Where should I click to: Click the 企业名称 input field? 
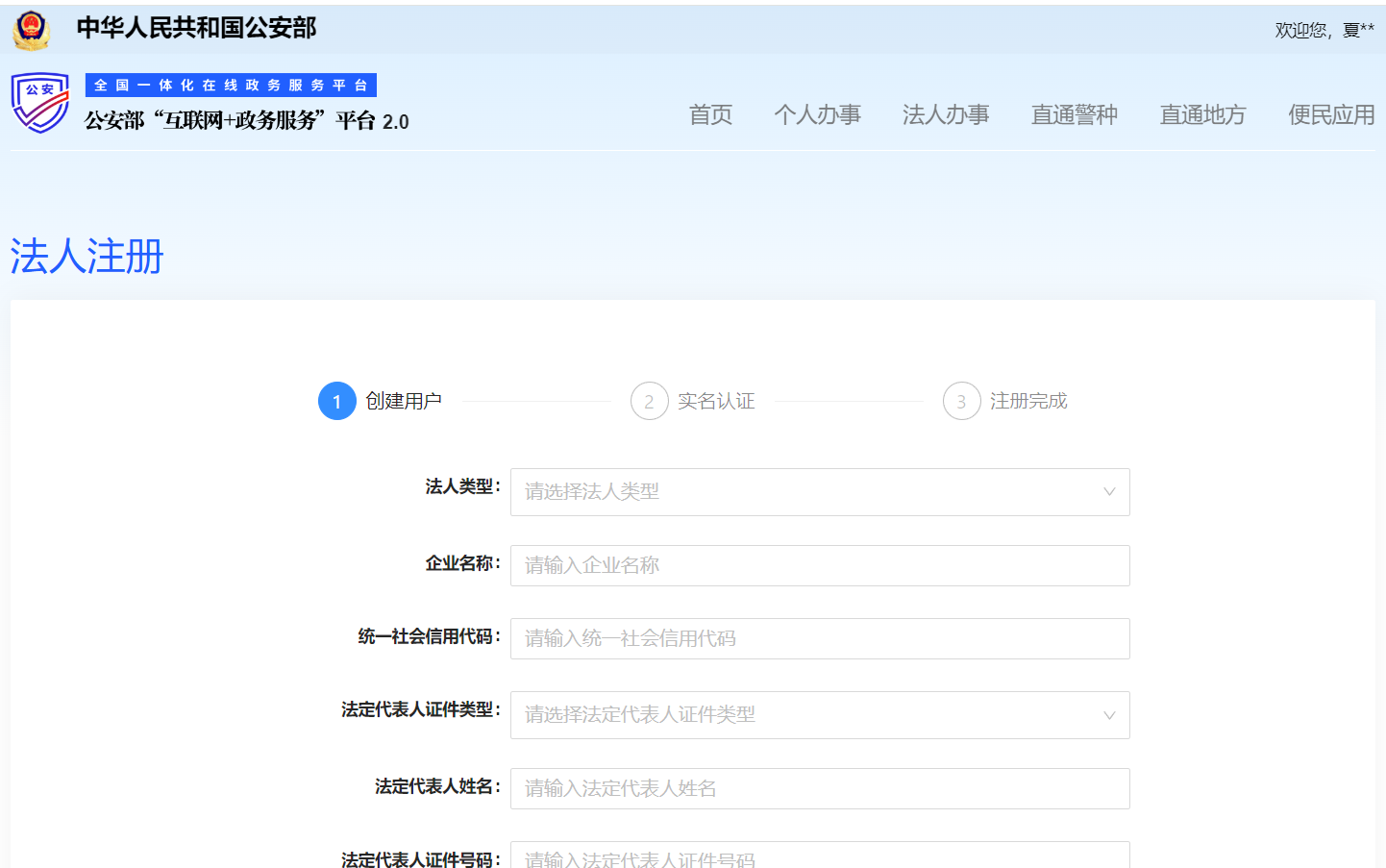click(819, 565)
